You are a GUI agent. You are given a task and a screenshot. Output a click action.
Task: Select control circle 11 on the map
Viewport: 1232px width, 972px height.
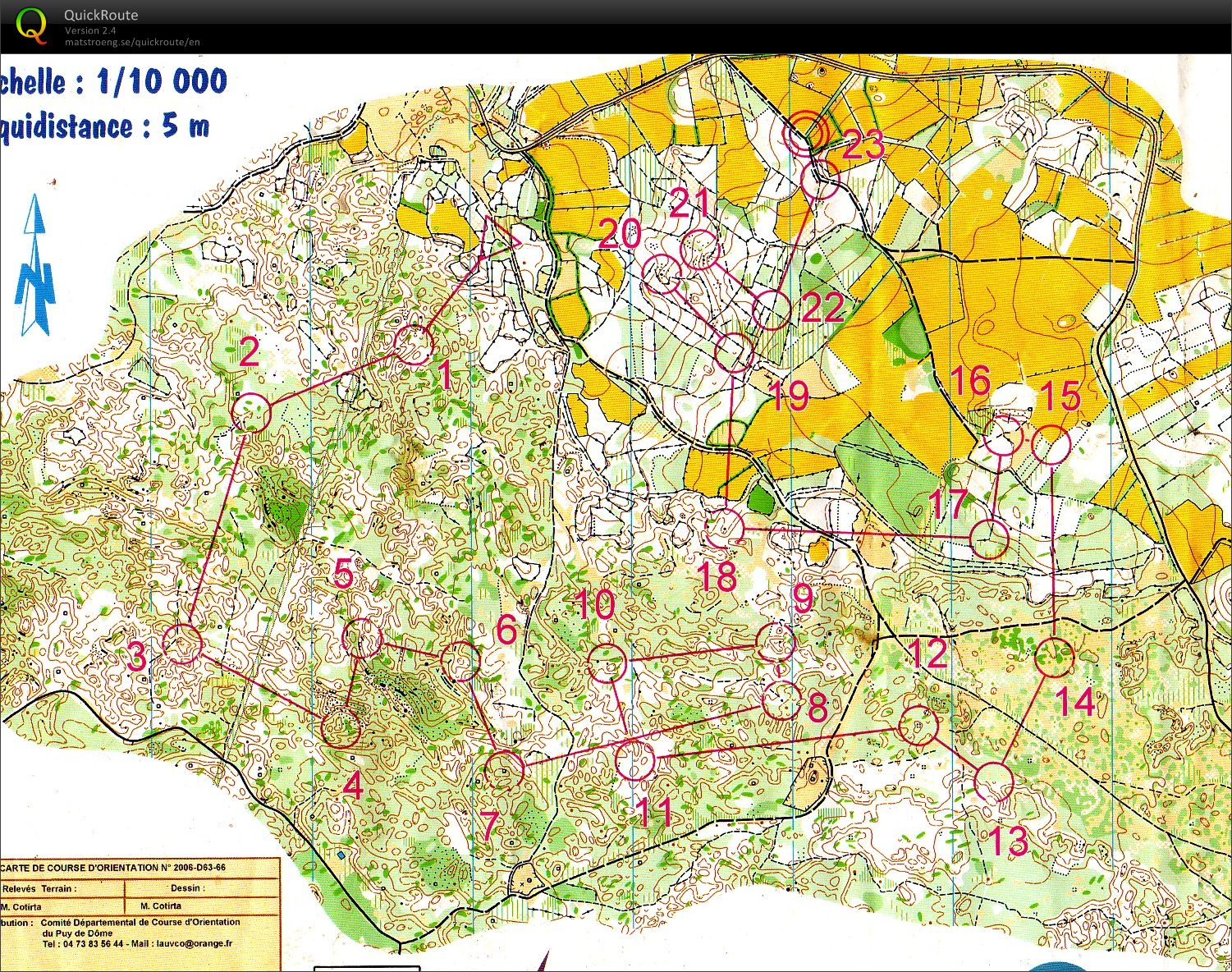pyautogui.click(x=634, y=760)
